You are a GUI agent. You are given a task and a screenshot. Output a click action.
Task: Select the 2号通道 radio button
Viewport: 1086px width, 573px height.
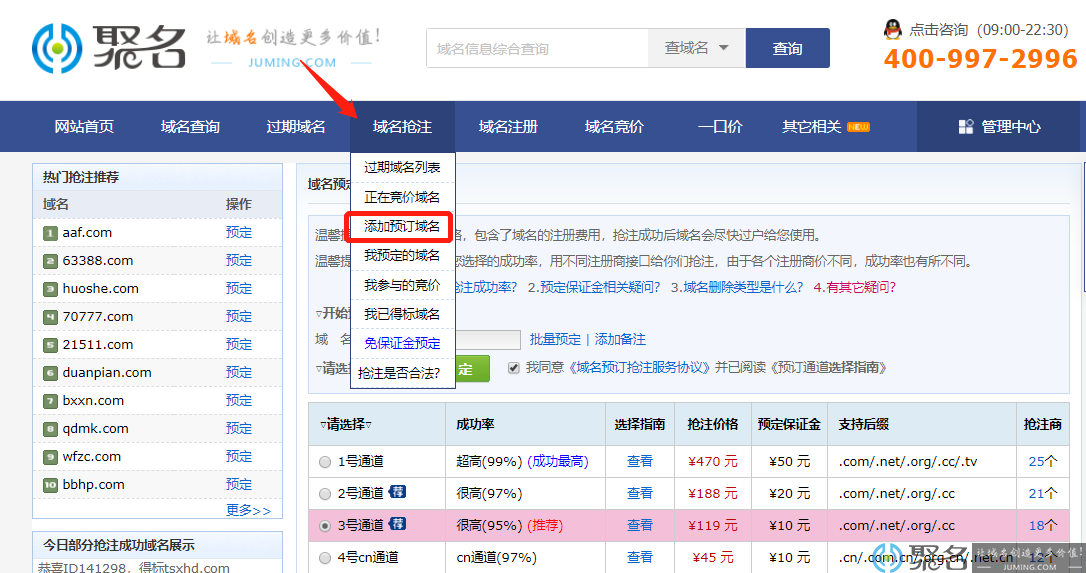click(325, 494)
